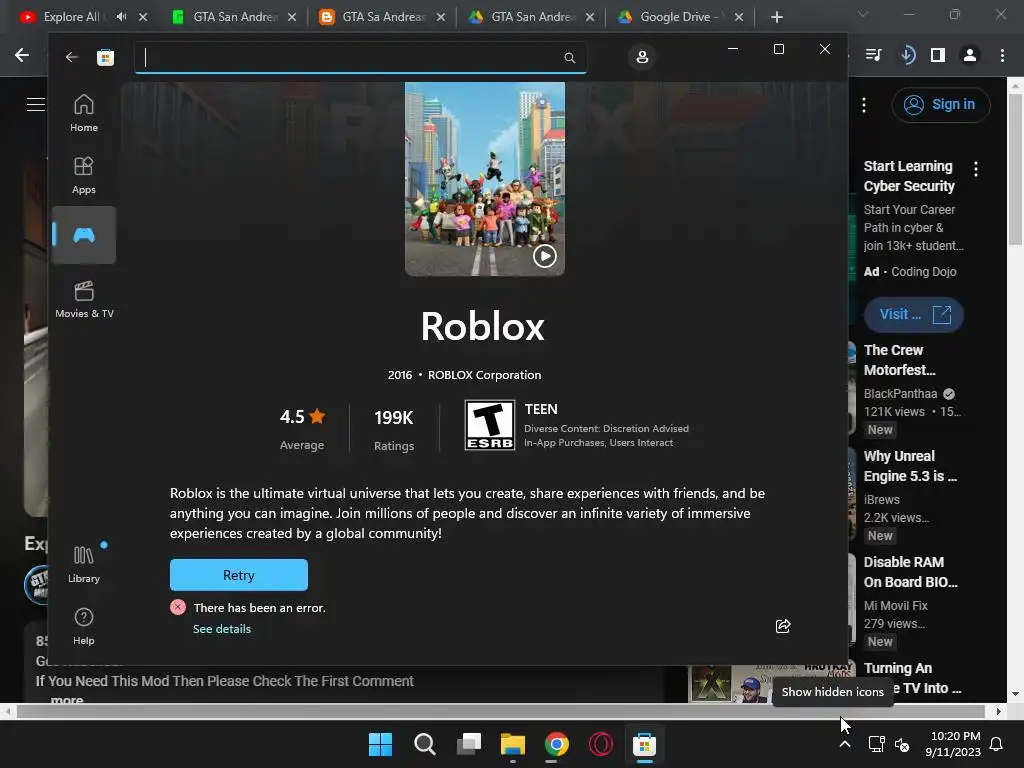Switch to GTA Sa Andreas Blogger tab

coord(383,17)
